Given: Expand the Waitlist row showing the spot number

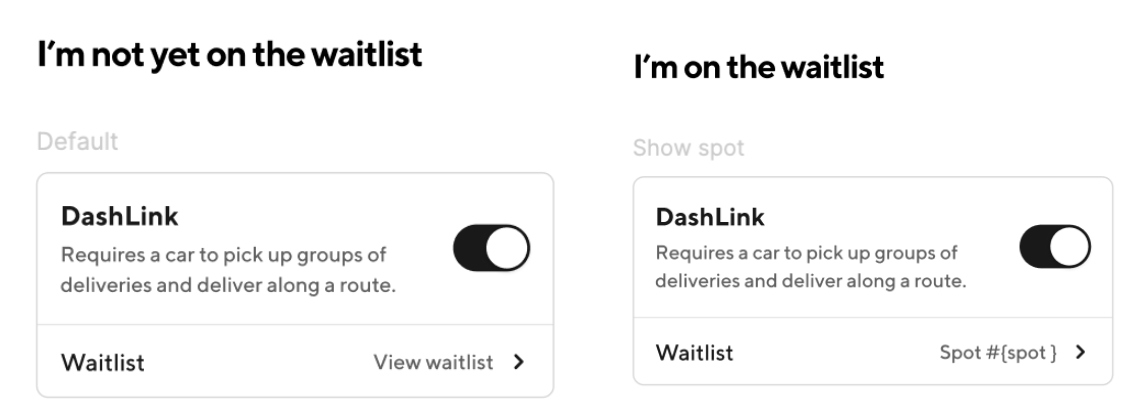Looking at the screenshot, I should [x=872, y=352].
